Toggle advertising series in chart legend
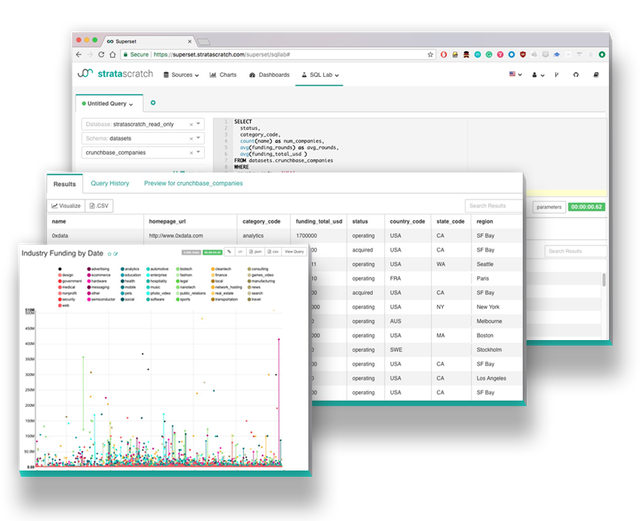This screenshot has height=521, width=640. click(98, 269)
